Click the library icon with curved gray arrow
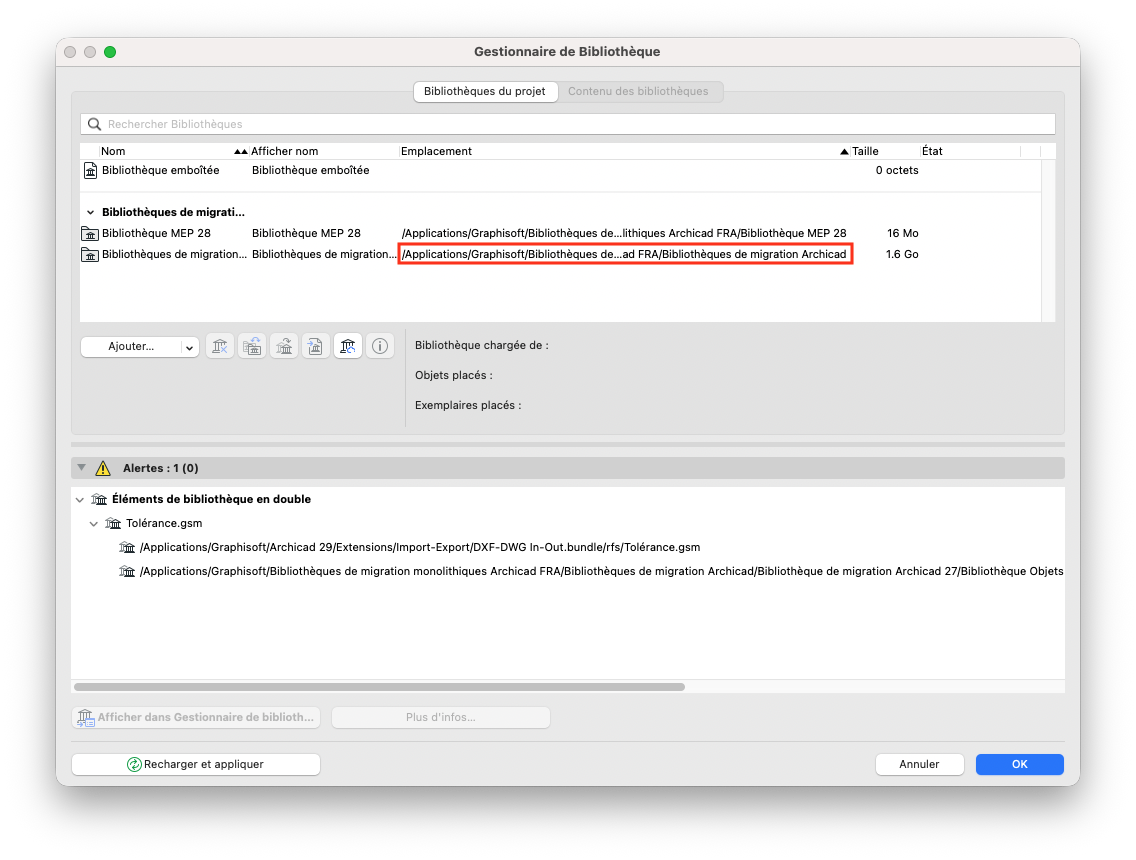Viewport: 1136px width, 860px height. coord(284,346)
